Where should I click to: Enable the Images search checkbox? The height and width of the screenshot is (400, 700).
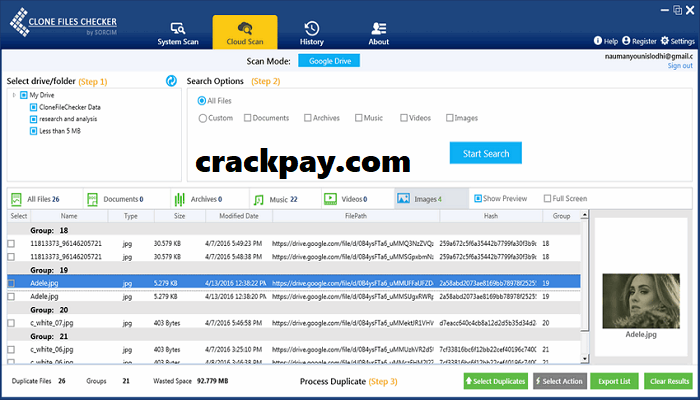click(450, 118)
